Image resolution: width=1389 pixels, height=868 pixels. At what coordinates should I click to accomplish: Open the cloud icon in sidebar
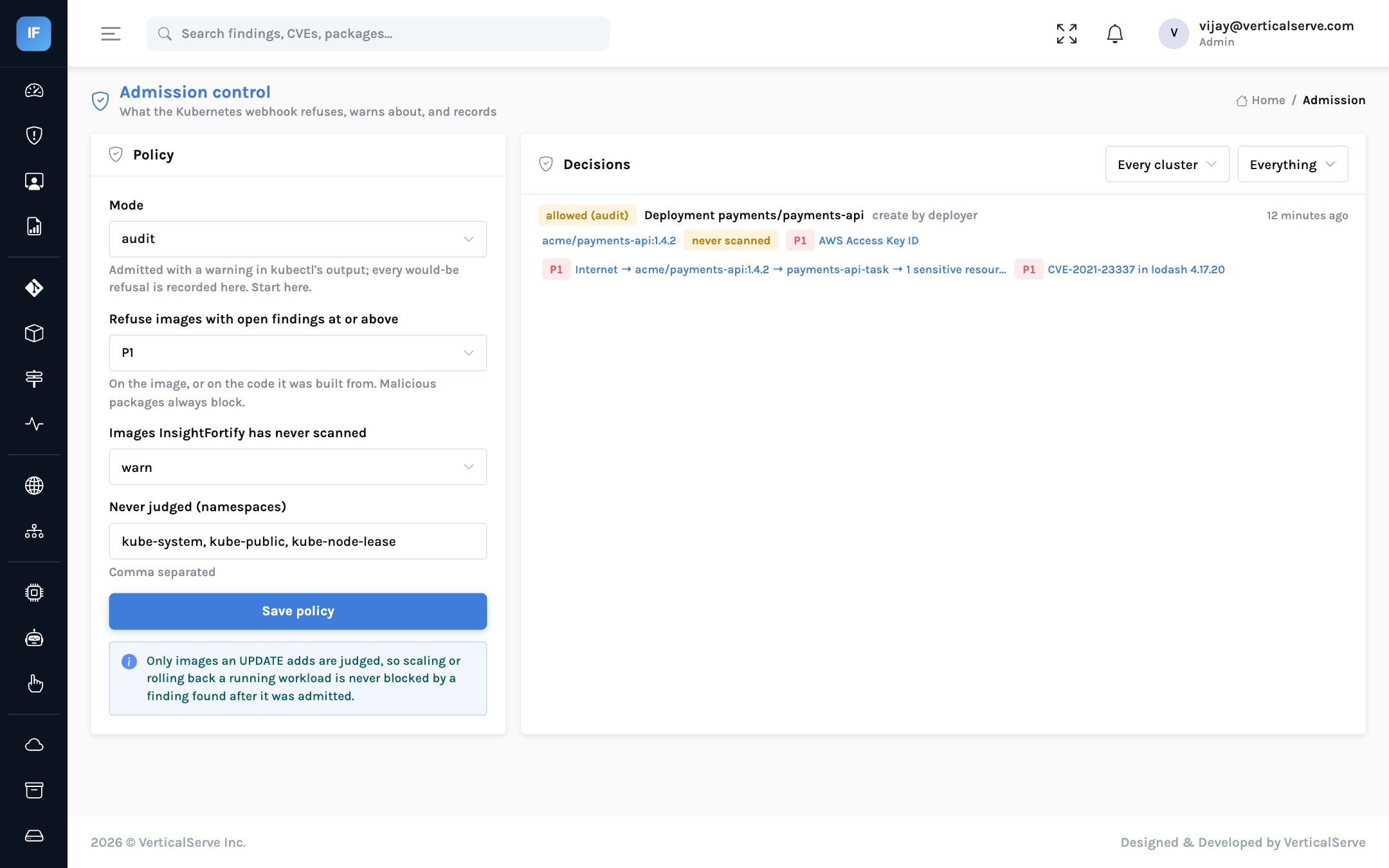(x=34, y=745)
